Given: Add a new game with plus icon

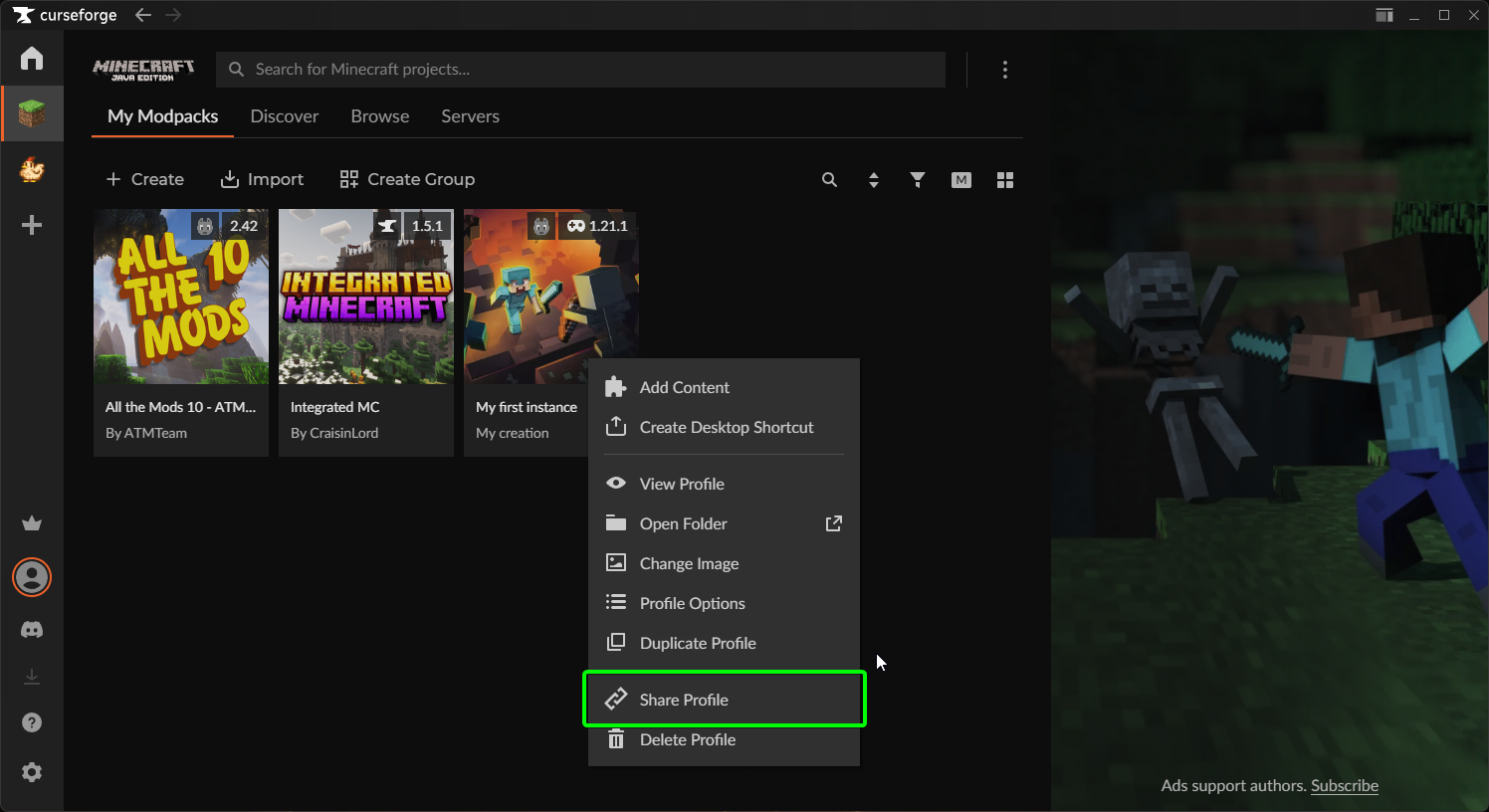Looking at the screenshot, I should pos(32,225).
